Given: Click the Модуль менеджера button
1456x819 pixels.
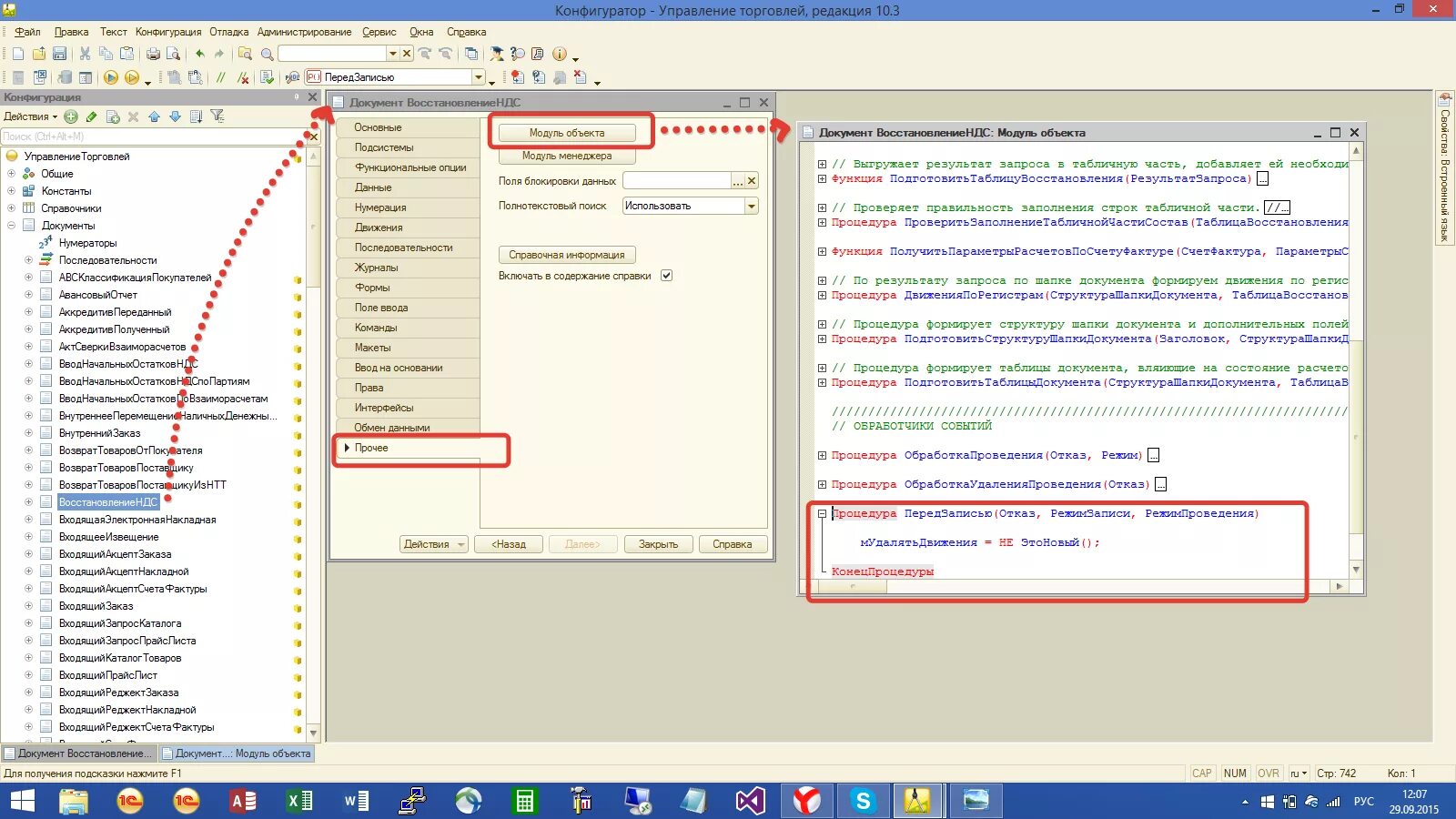Looking at the screenshot, I should pos(566,156).
